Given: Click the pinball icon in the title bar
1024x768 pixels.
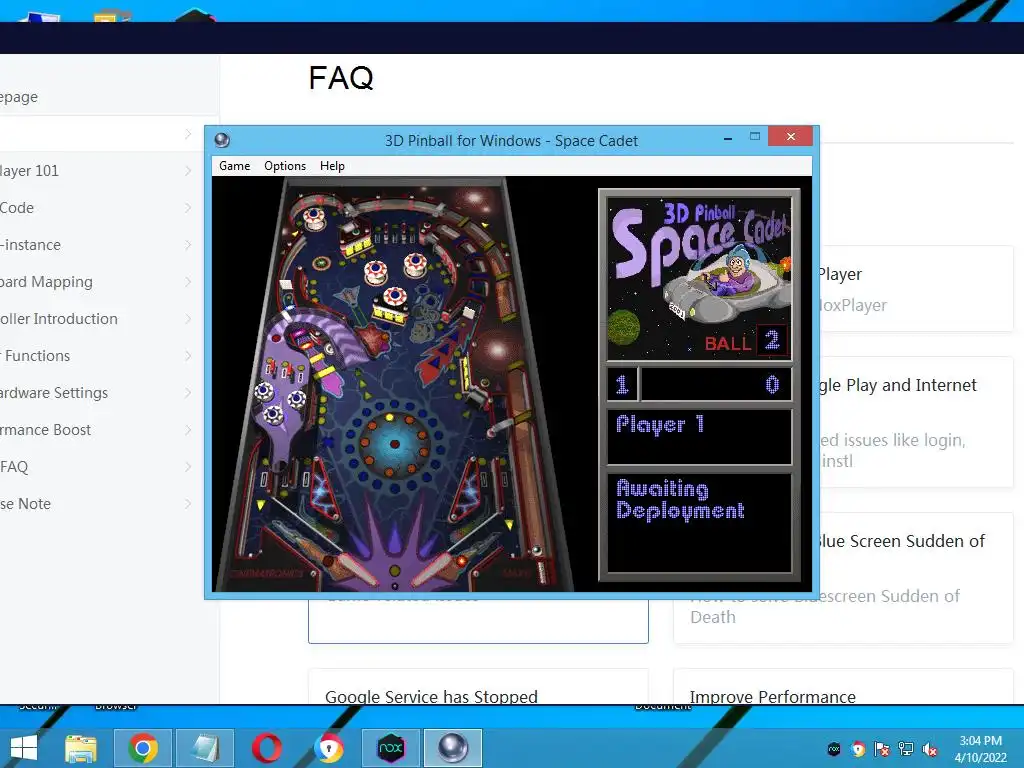Looking at the screenshot, I should (x=222, y=140).
